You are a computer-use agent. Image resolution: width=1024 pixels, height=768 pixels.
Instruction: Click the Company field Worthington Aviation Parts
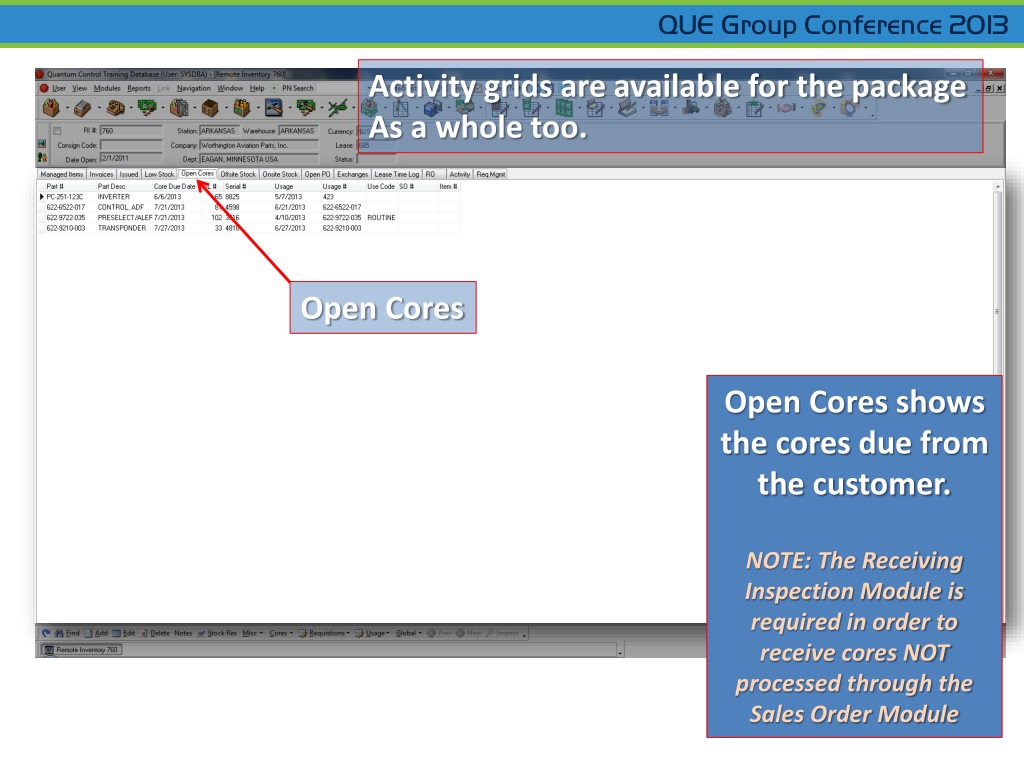[x=259, y=145]
